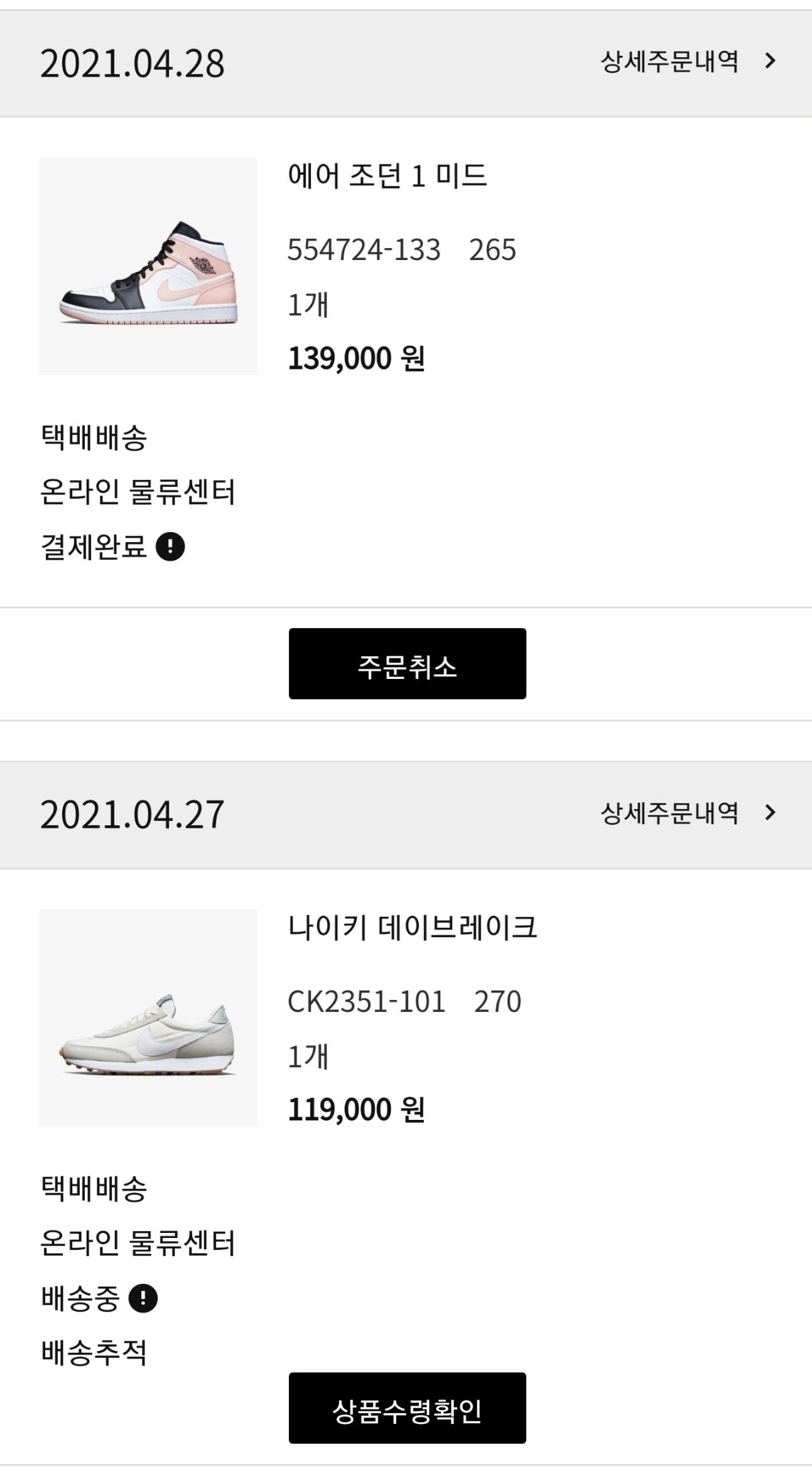Expand 2021.04.27 order details chevron

click(x=771, y=813)
